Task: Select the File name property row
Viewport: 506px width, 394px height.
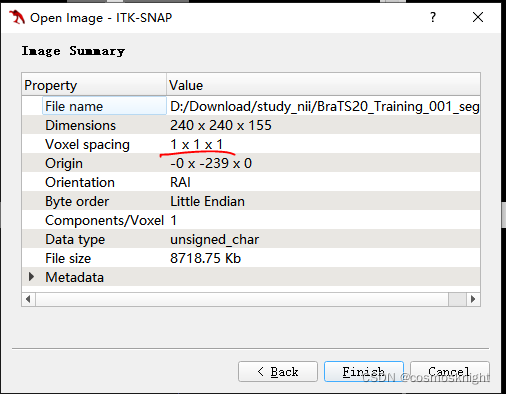Action: pyautogui.click(x=251, y=106)
